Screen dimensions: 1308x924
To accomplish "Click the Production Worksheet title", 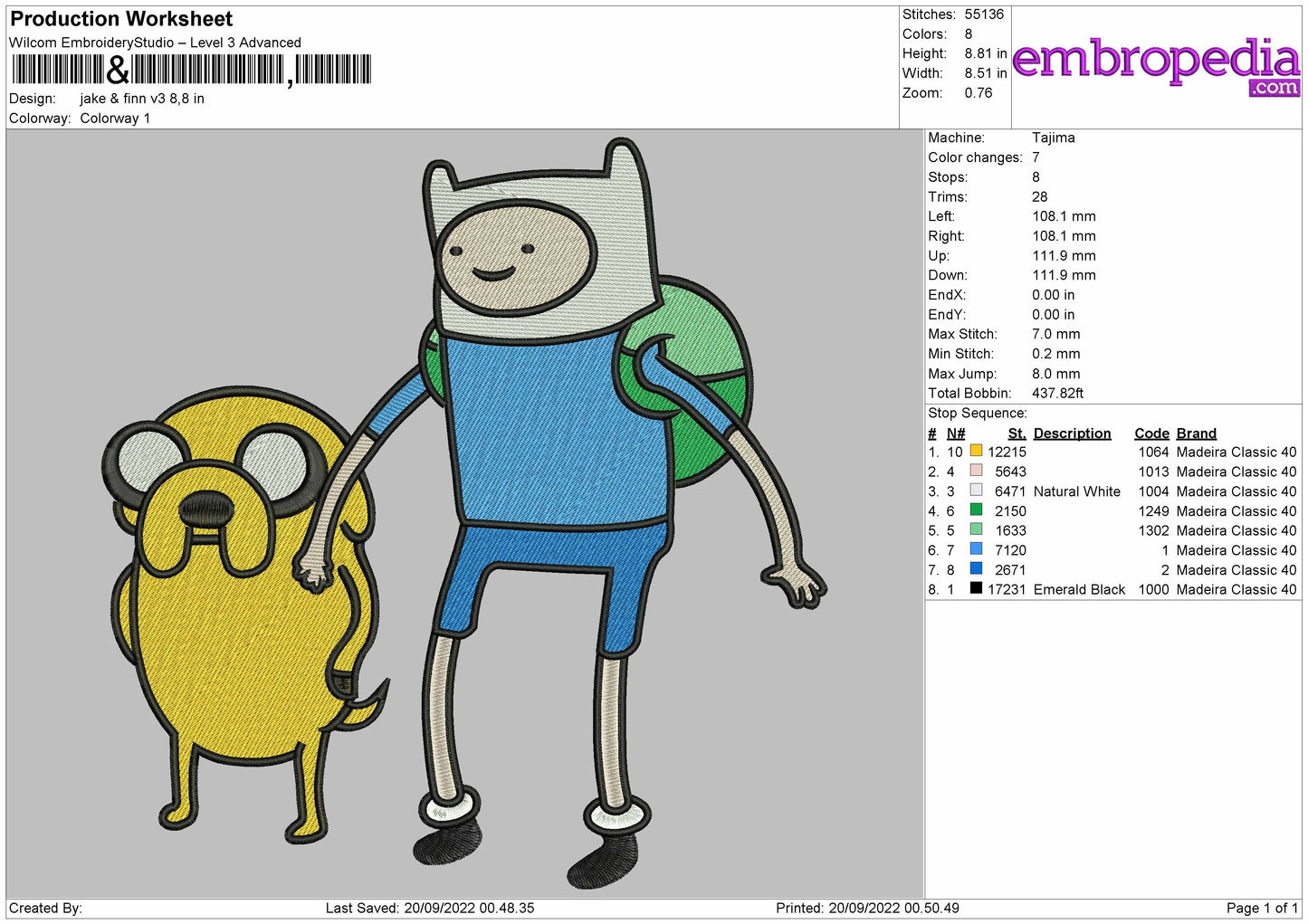I will click(x=121, y=19).
